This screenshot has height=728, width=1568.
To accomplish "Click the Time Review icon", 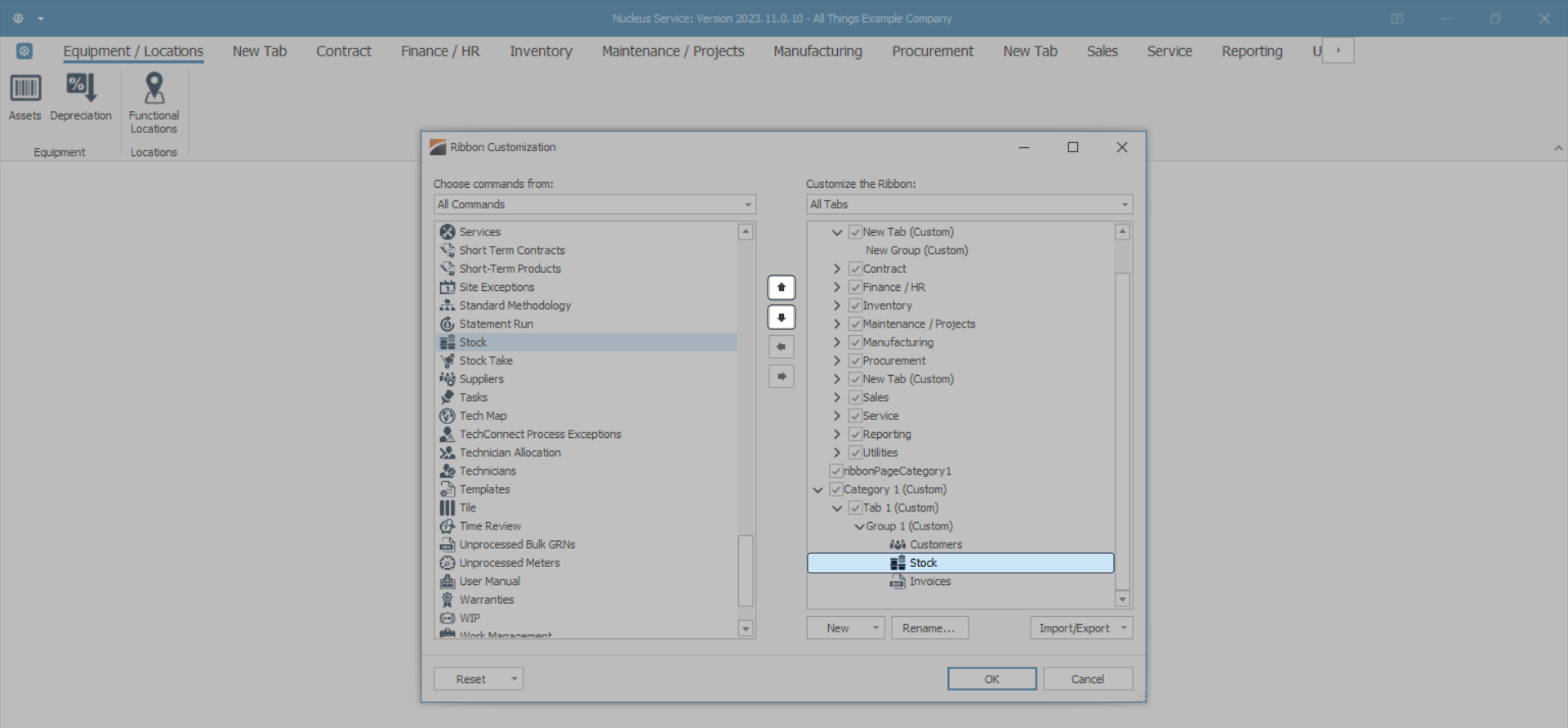I will tap(448, 526).
